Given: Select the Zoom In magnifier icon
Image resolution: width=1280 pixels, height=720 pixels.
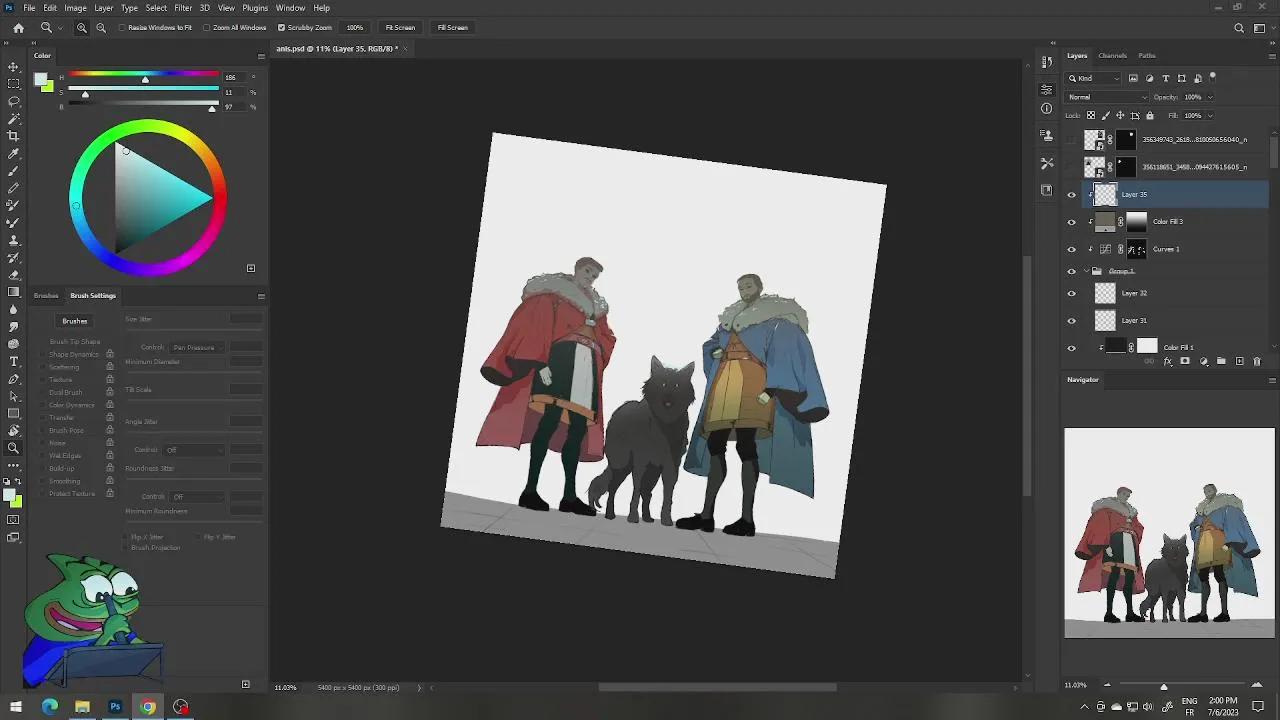Looking at the screenshot, I should (82, 28).
